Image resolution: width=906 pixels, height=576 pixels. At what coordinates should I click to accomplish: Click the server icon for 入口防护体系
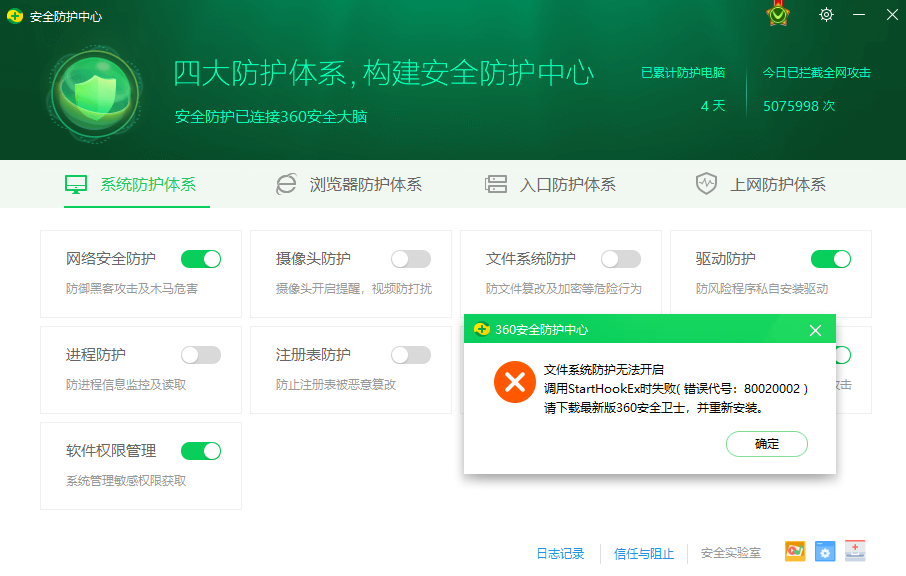click(496, 184)
